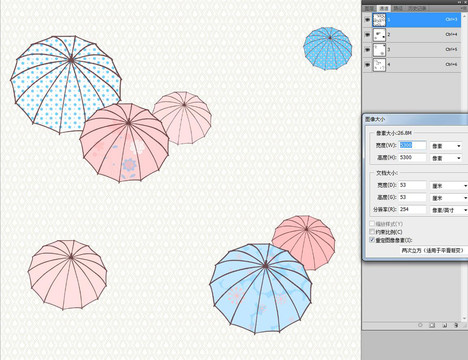Toggle visibility of channel 4

click(367, 65)
